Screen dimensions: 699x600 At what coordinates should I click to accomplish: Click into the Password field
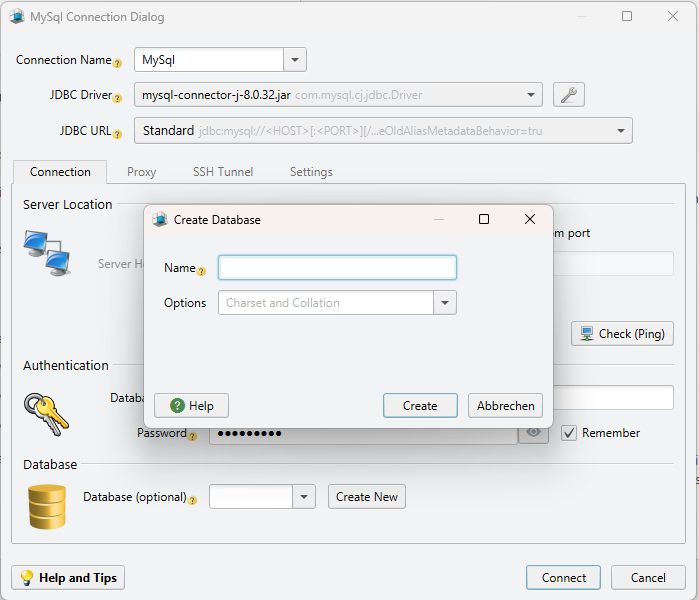[x=363, y=433]
